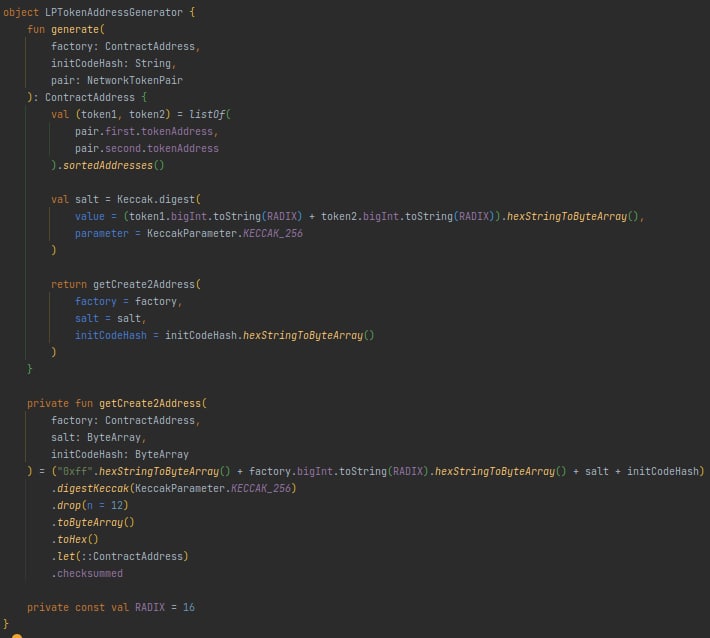The height and width of the screenshot is (638, 710).
Task: Click the '.drop(n = 12)' call
Action: click(x=90, y=505)
